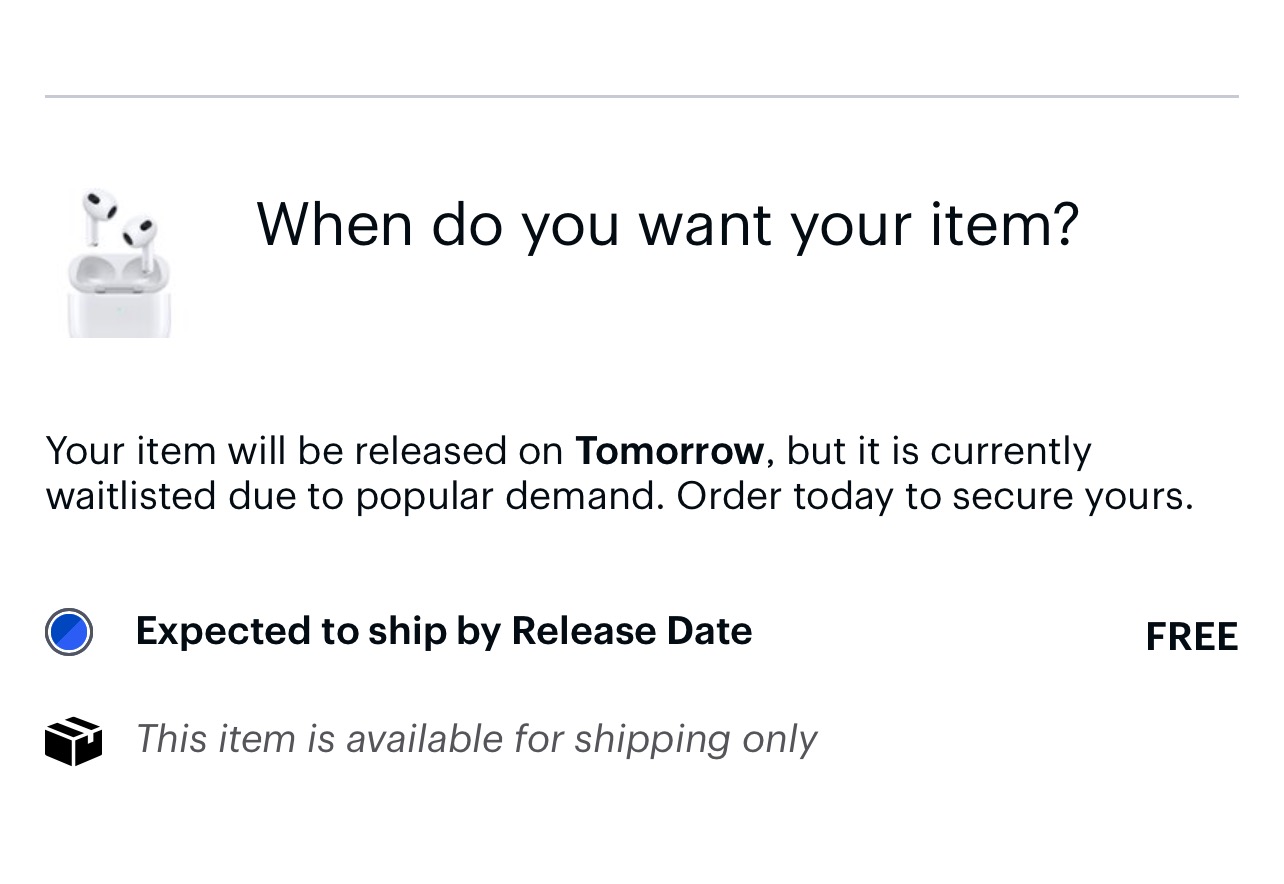
Task: Click the FREE shipping cost label
Action: [x=1191, y=637]
